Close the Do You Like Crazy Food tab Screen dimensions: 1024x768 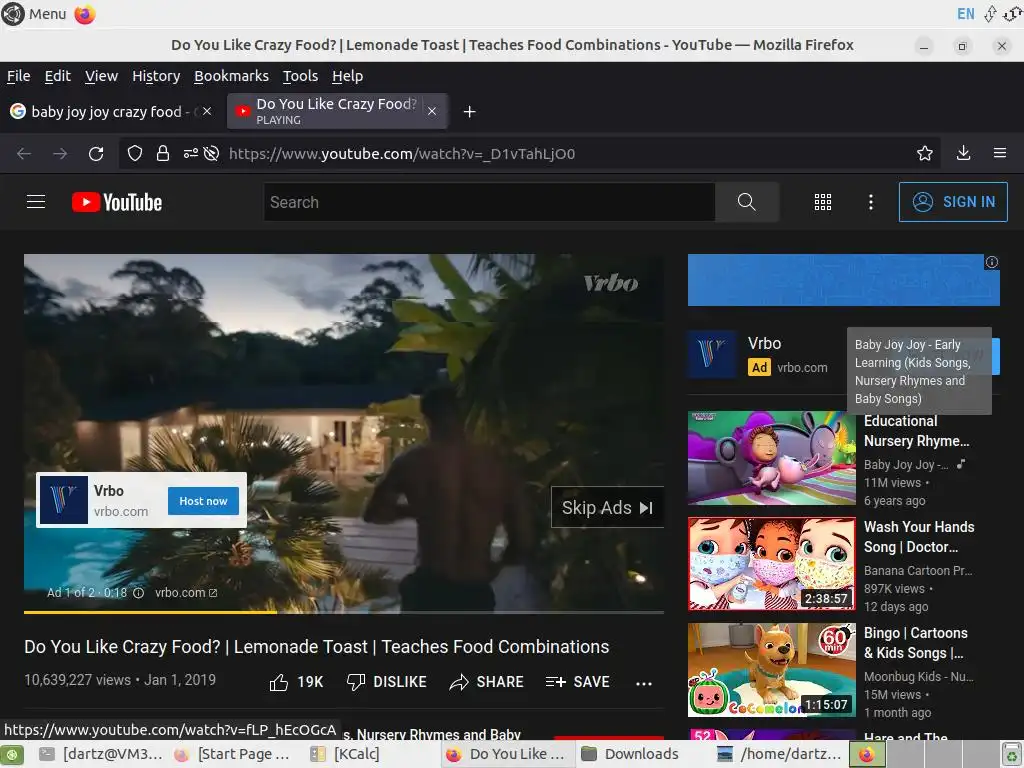(432, 112)
